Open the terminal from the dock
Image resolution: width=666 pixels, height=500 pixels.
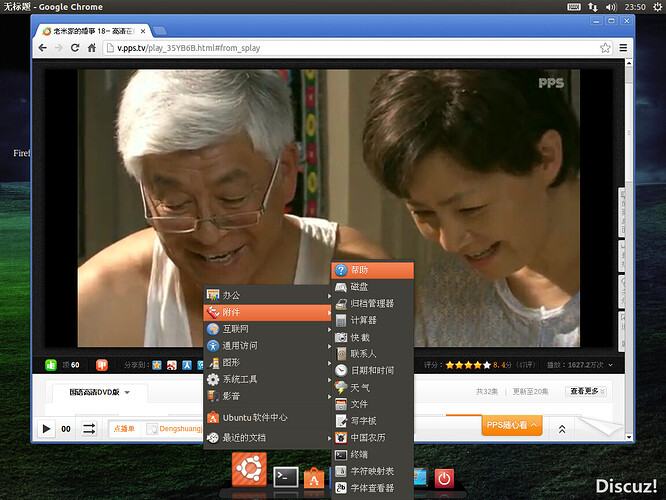click(285, 477)
